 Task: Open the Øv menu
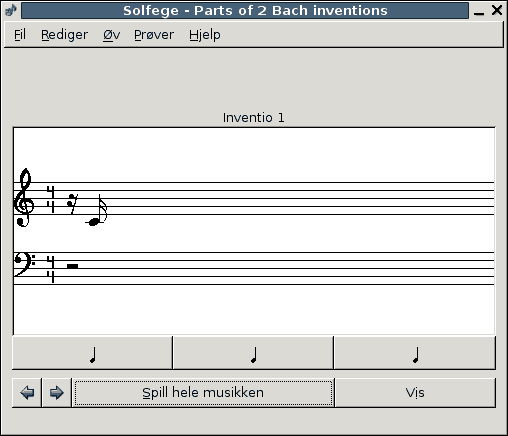click(111, 35)
